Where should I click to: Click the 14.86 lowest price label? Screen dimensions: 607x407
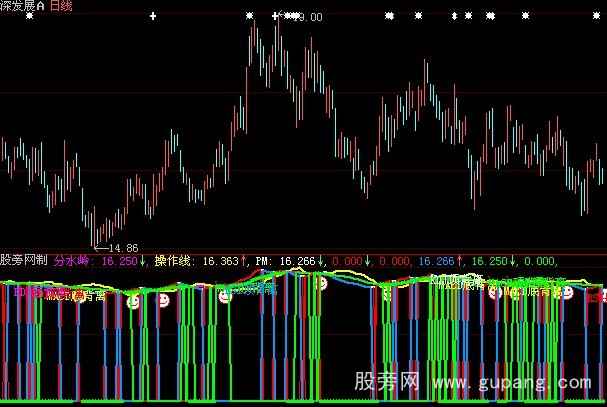[x=123, y=248]
